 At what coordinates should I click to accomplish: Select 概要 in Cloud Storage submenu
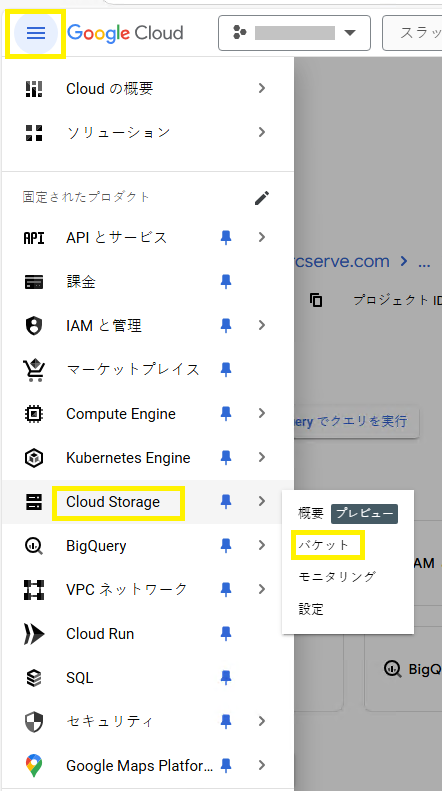click(311, 514)
